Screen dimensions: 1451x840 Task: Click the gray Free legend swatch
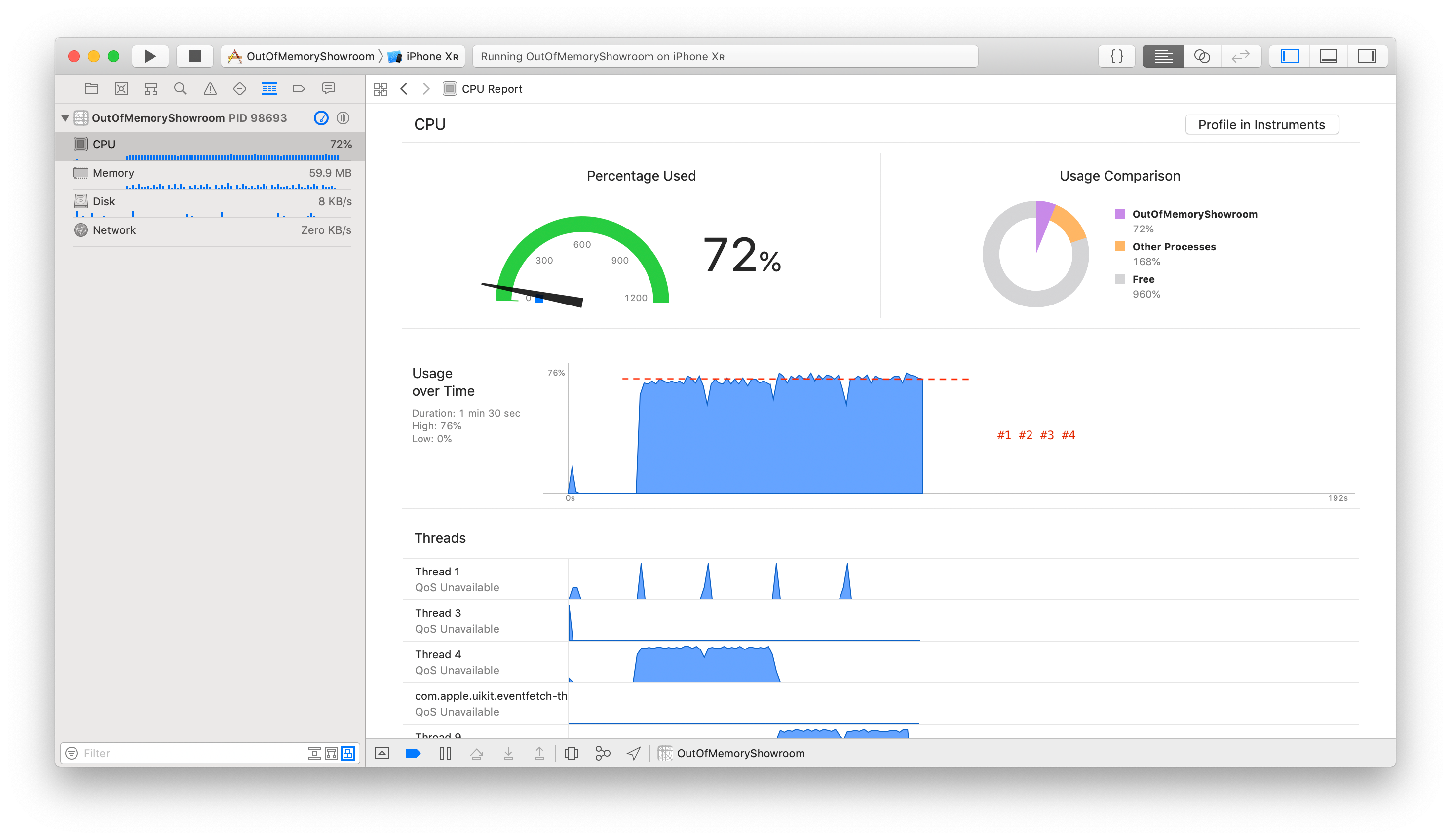click(x=1119, y=279)
